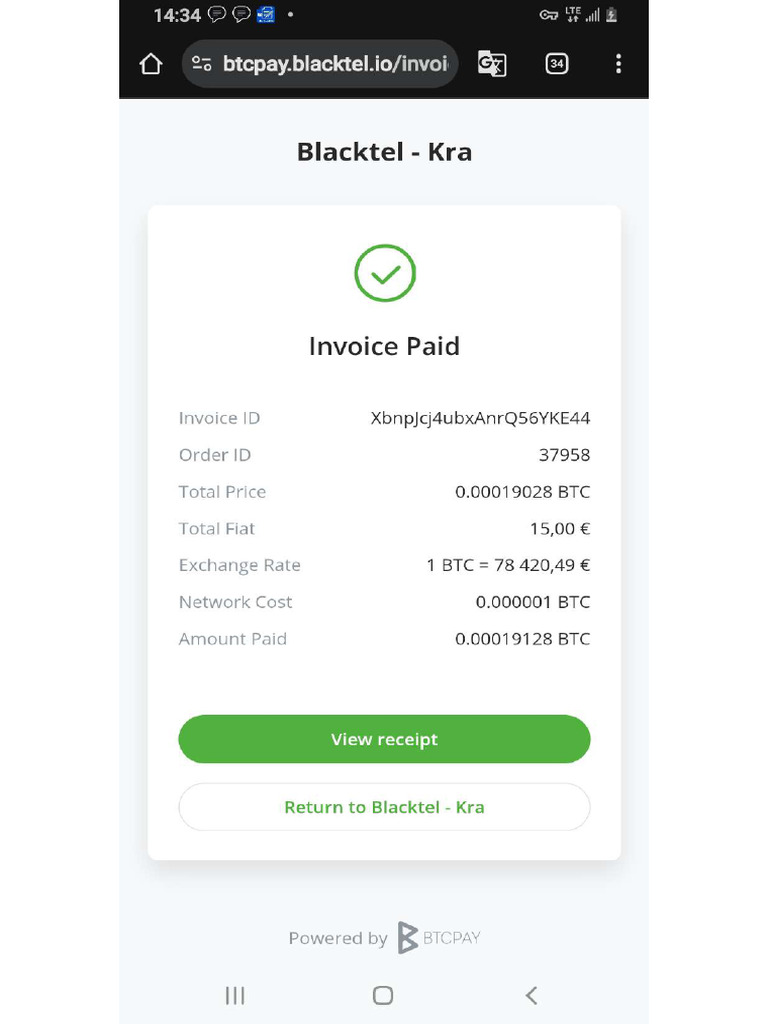Click the Exchange Rate value text
Image resolution: width=768 pixels, height=1024 pixels.
508,565
